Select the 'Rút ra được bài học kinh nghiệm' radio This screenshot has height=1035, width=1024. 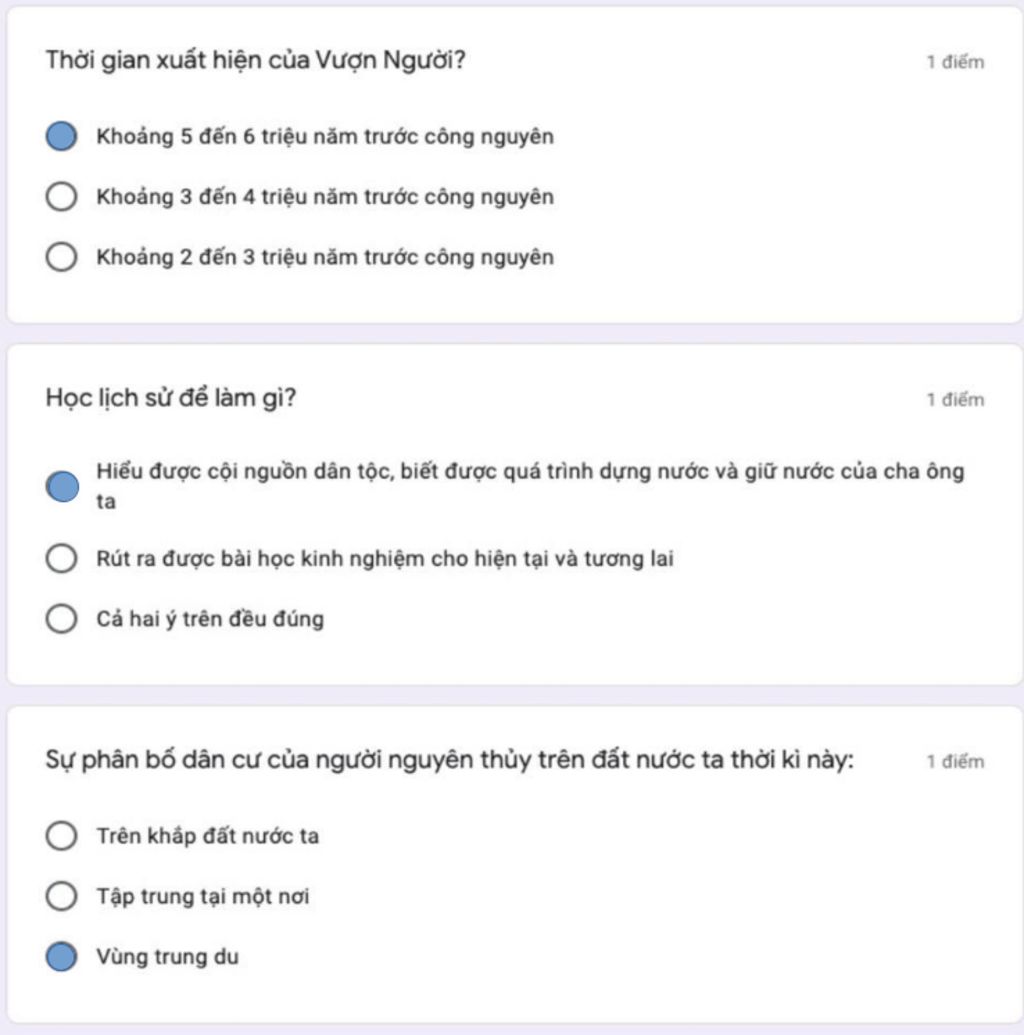click(62, 559)
